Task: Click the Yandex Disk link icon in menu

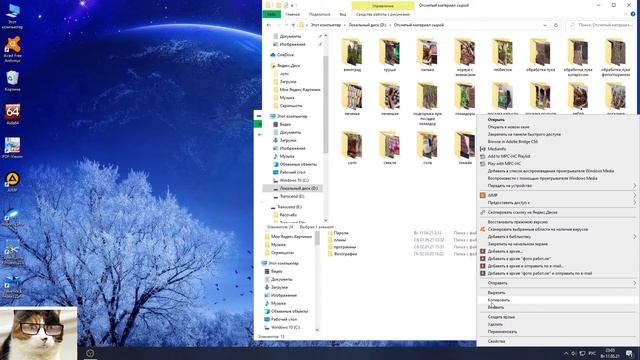Action: (x=482, y=212)
